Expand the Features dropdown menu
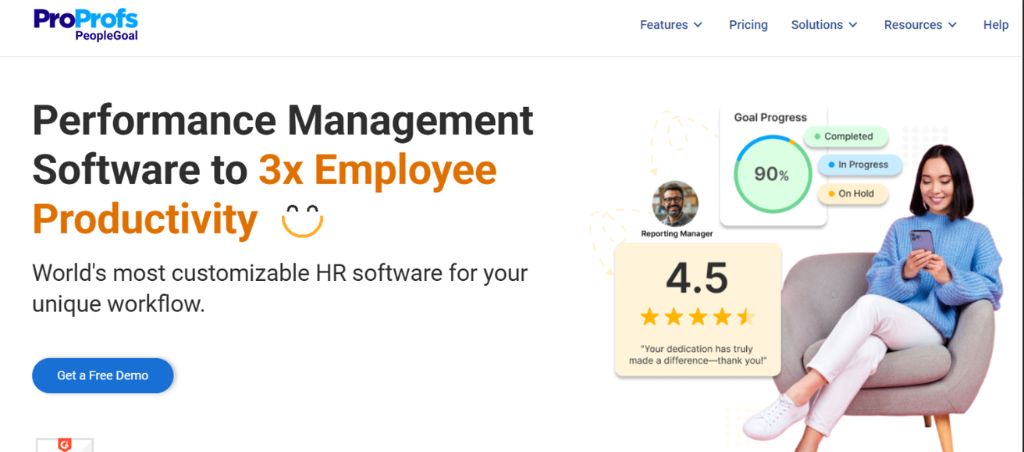 (x=671, y=25)
